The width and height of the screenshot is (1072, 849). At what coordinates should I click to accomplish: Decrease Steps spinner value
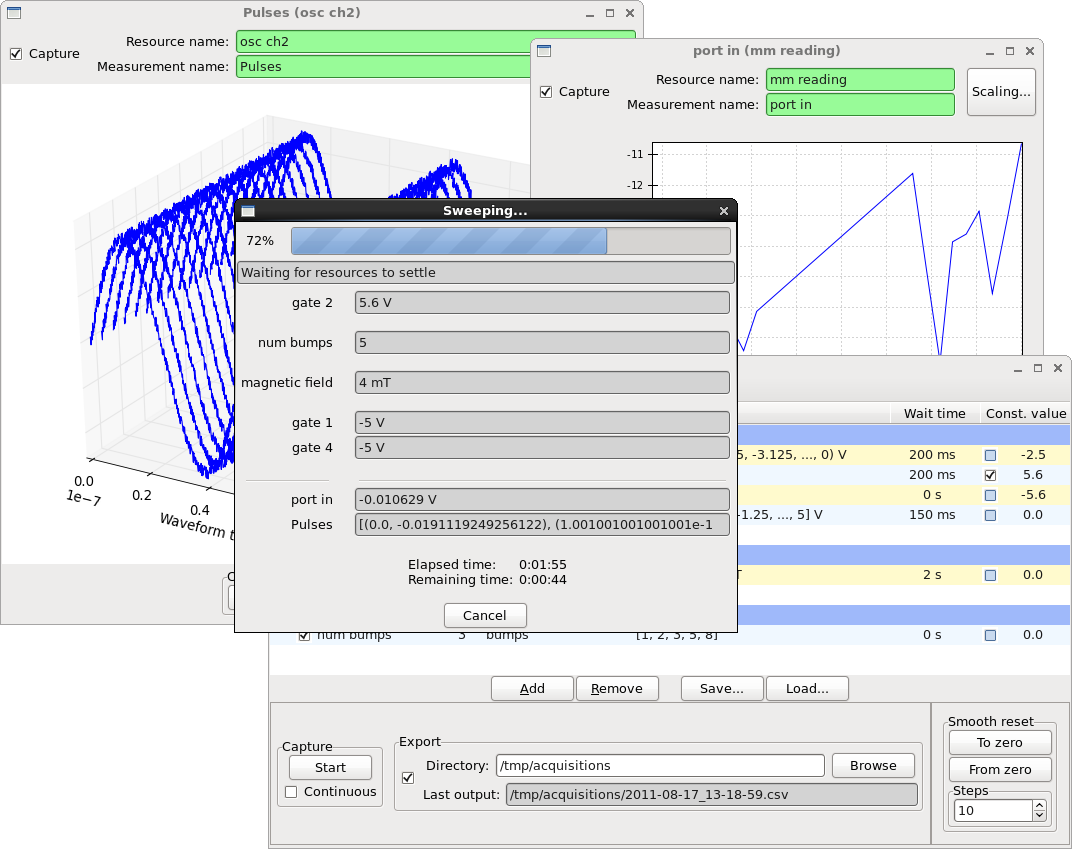(x=1039, y=816)
